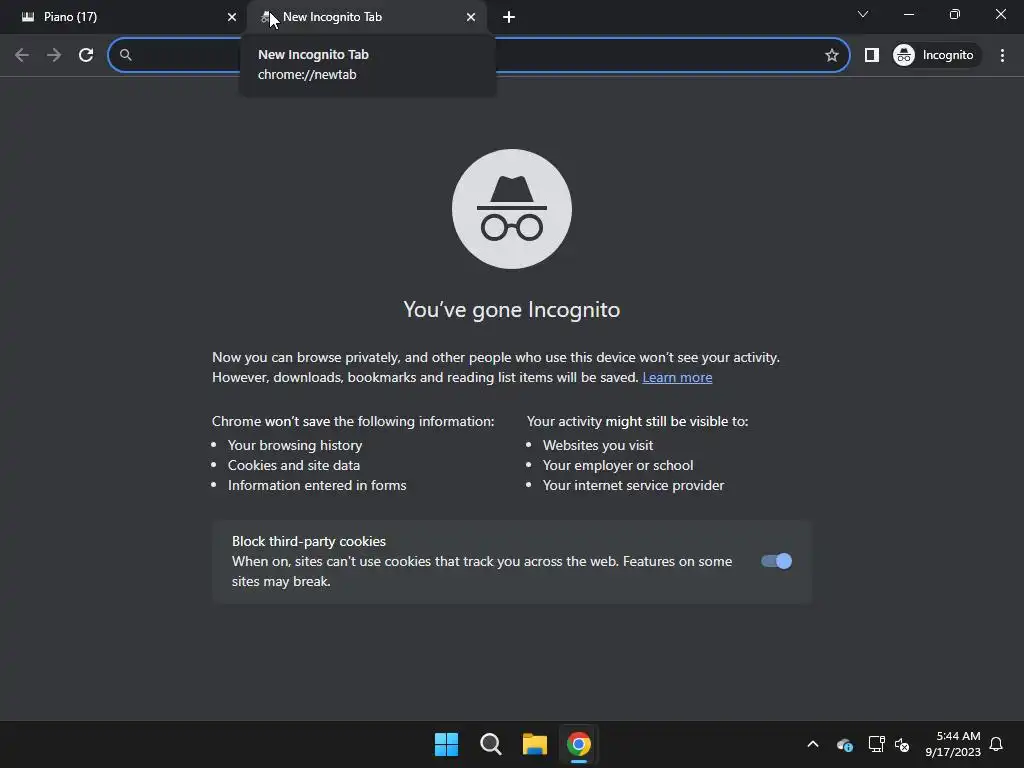1024x768 pixels.
Task: Open the Incognito profile button
Action: tap(936, 55)
